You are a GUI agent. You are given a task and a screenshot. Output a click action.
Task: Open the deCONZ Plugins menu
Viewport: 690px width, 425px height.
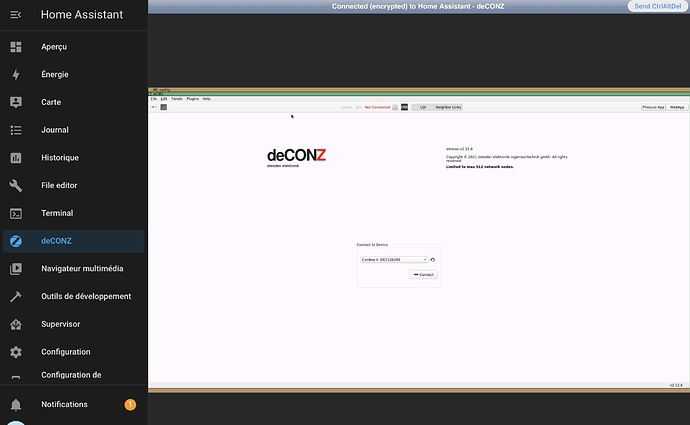193,99
